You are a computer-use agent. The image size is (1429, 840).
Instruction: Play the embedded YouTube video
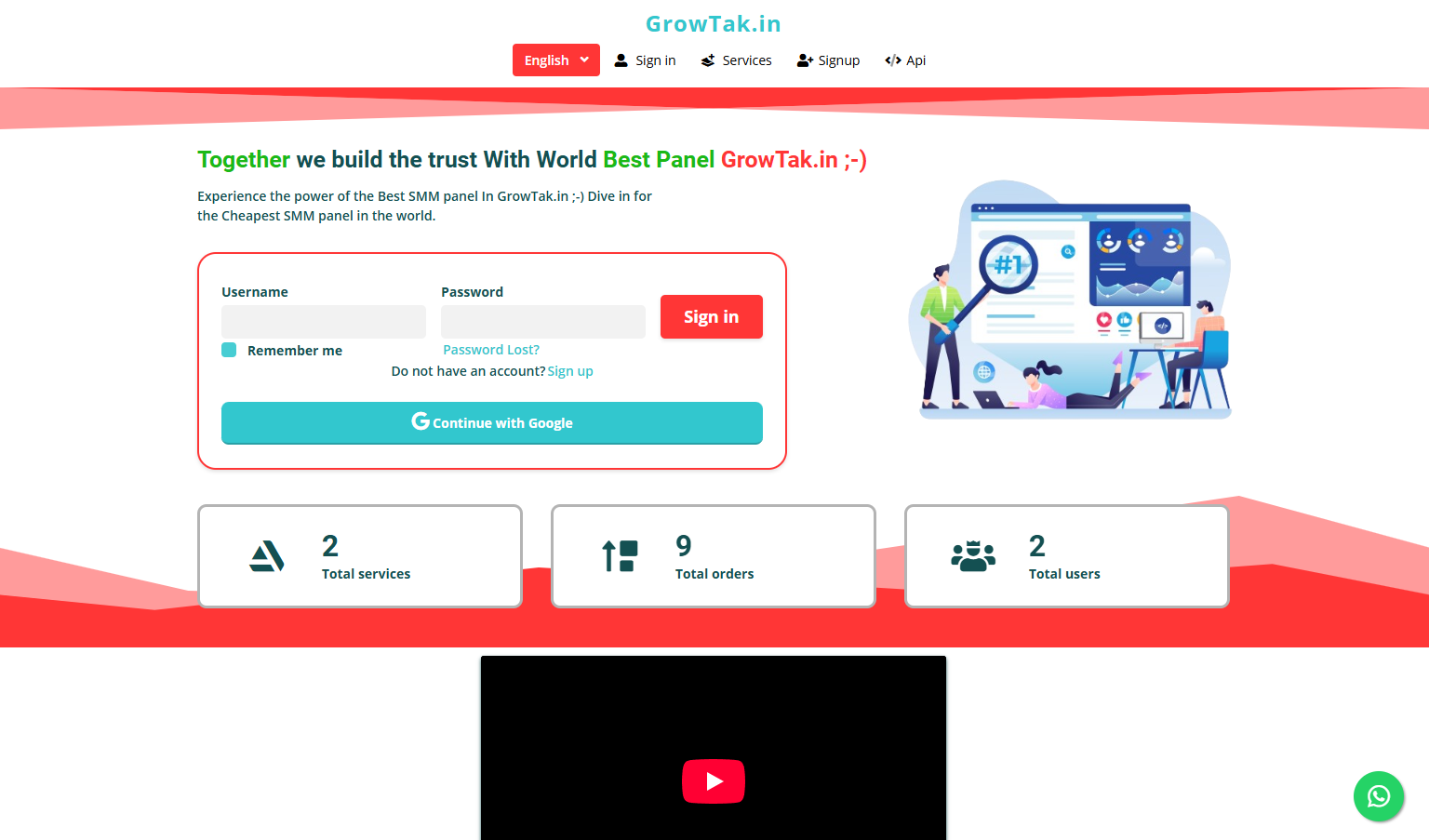[714, 781]
